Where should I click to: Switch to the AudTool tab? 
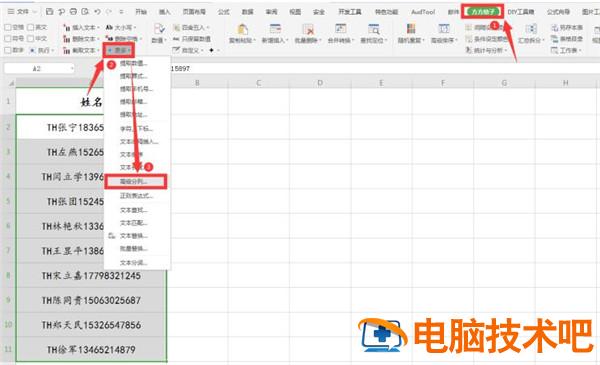[423, 12]
